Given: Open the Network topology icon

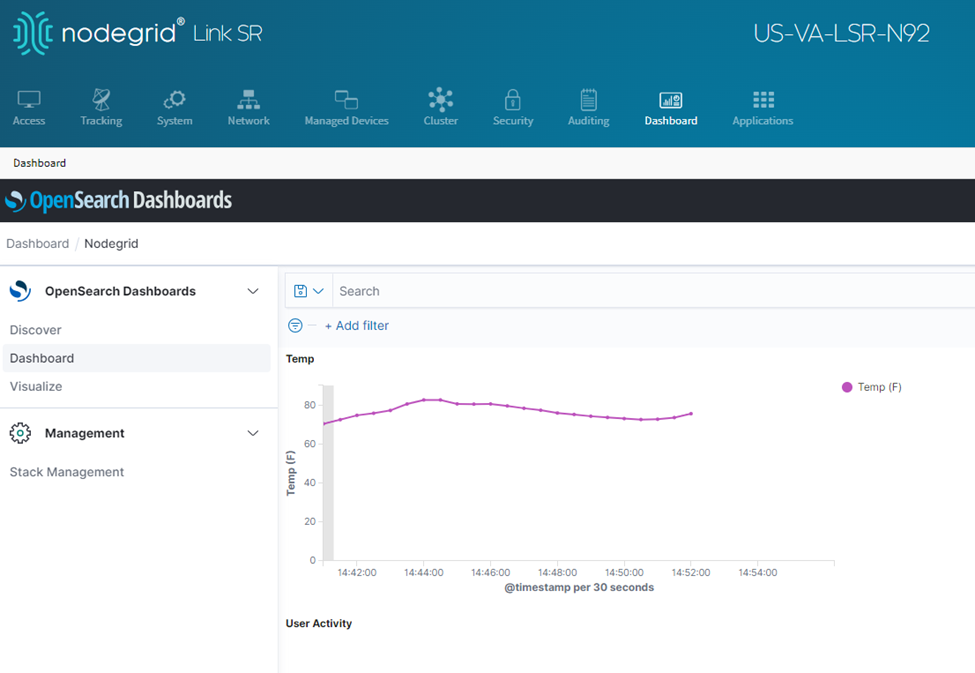Looking at the screenshot, I should [x=248, y=99].
